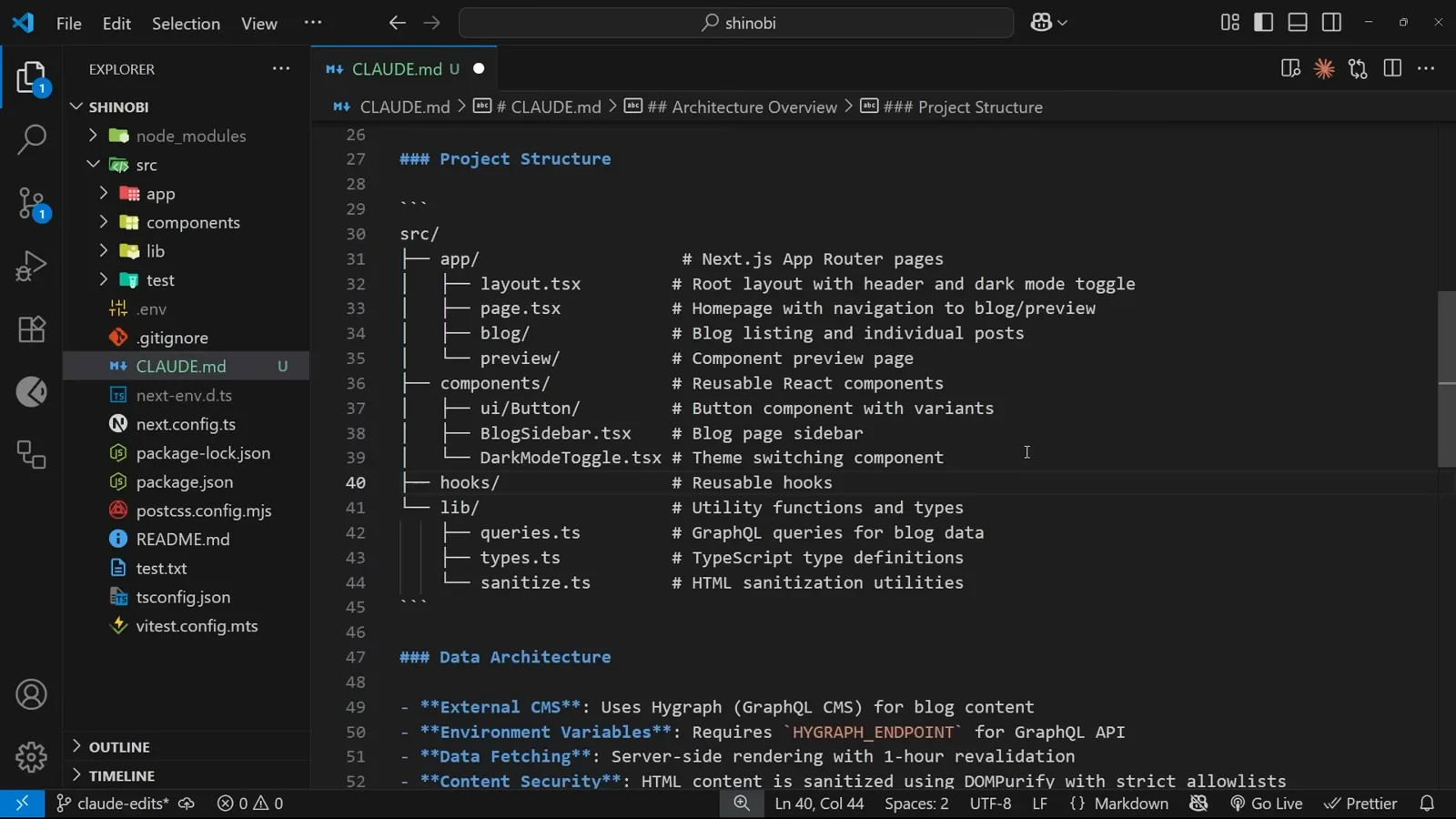This screenshot has height=819, width=1456.
Task: Toggle the bottom panel
Action: click(1298, 23)
